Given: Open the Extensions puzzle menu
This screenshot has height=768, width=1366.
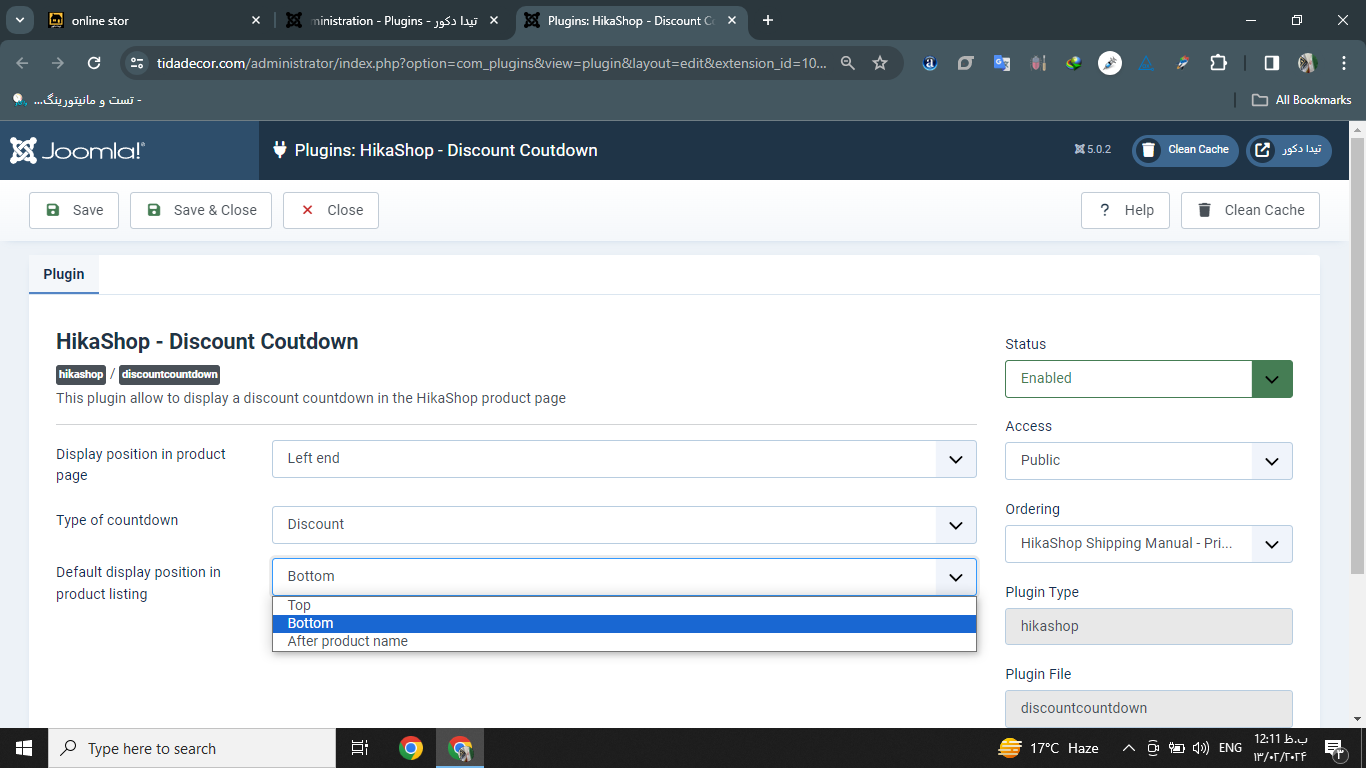Looking at the screenshot, I should click(1218, 63).
